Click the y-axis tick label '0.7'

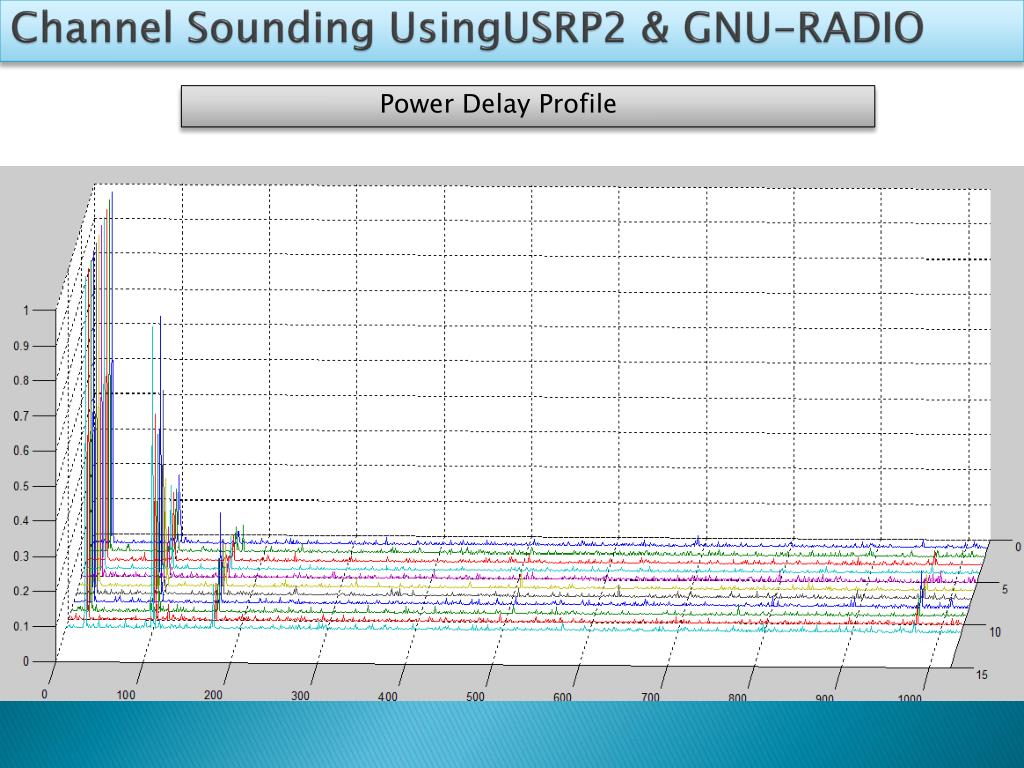point(22,415)
